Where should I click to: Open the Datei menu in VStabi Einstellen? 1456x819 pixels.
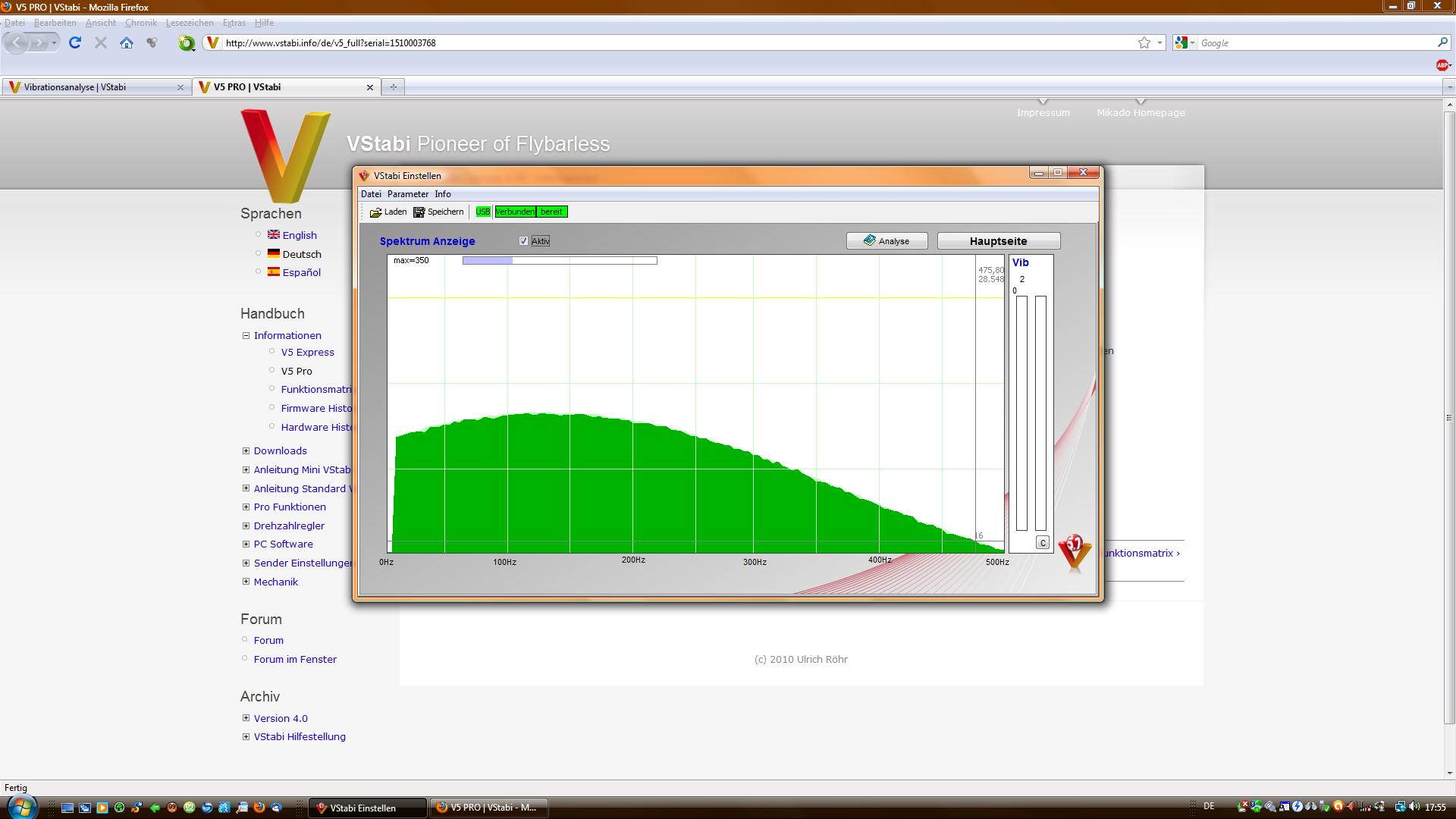[371, 194]
